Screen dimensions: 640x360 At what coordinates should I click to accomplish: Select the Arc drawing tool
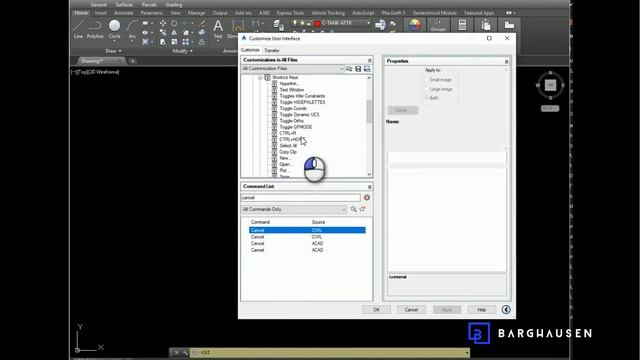[132, 29]
